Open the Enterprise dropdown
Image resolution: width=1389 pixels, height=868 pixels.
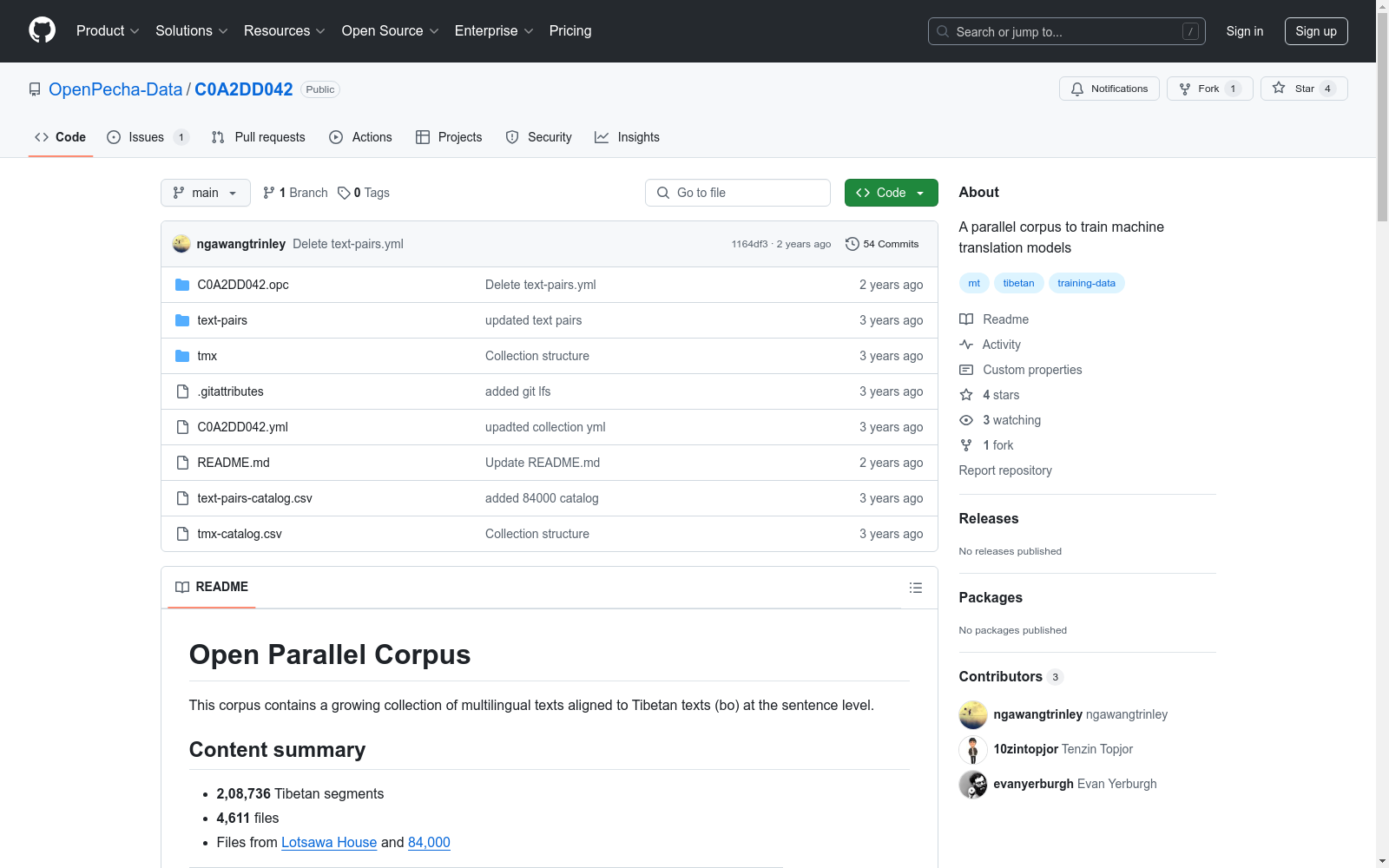pos(494,31)
